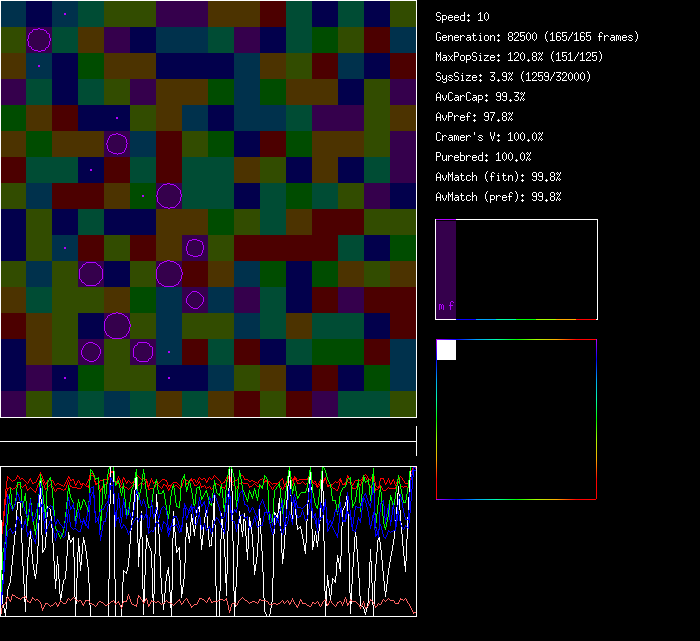Select the MaxPopSize statistic line
The width and height of the screenshot is (700, 641).
(x=519, y=57)
